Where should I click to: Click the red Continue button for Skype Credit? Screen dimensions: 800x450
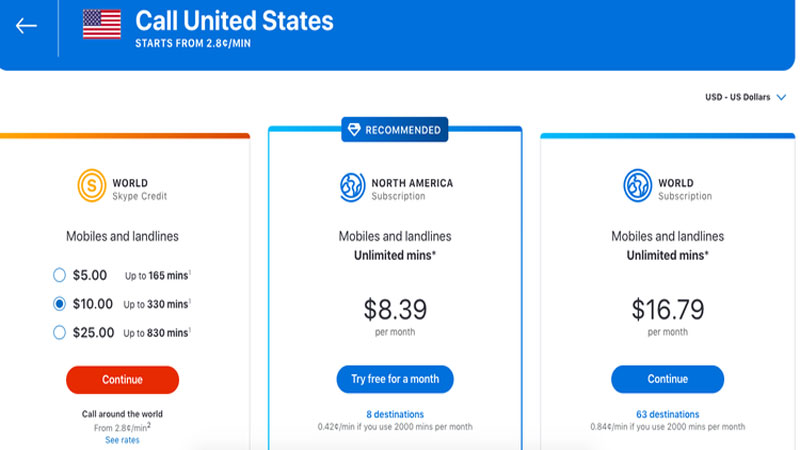click(x=122, y=380)
